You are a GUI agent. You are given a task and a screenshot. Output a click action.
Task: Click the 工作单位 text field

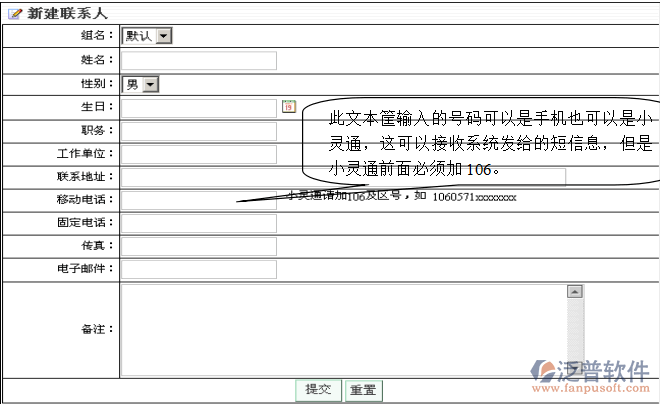(198, 154)
